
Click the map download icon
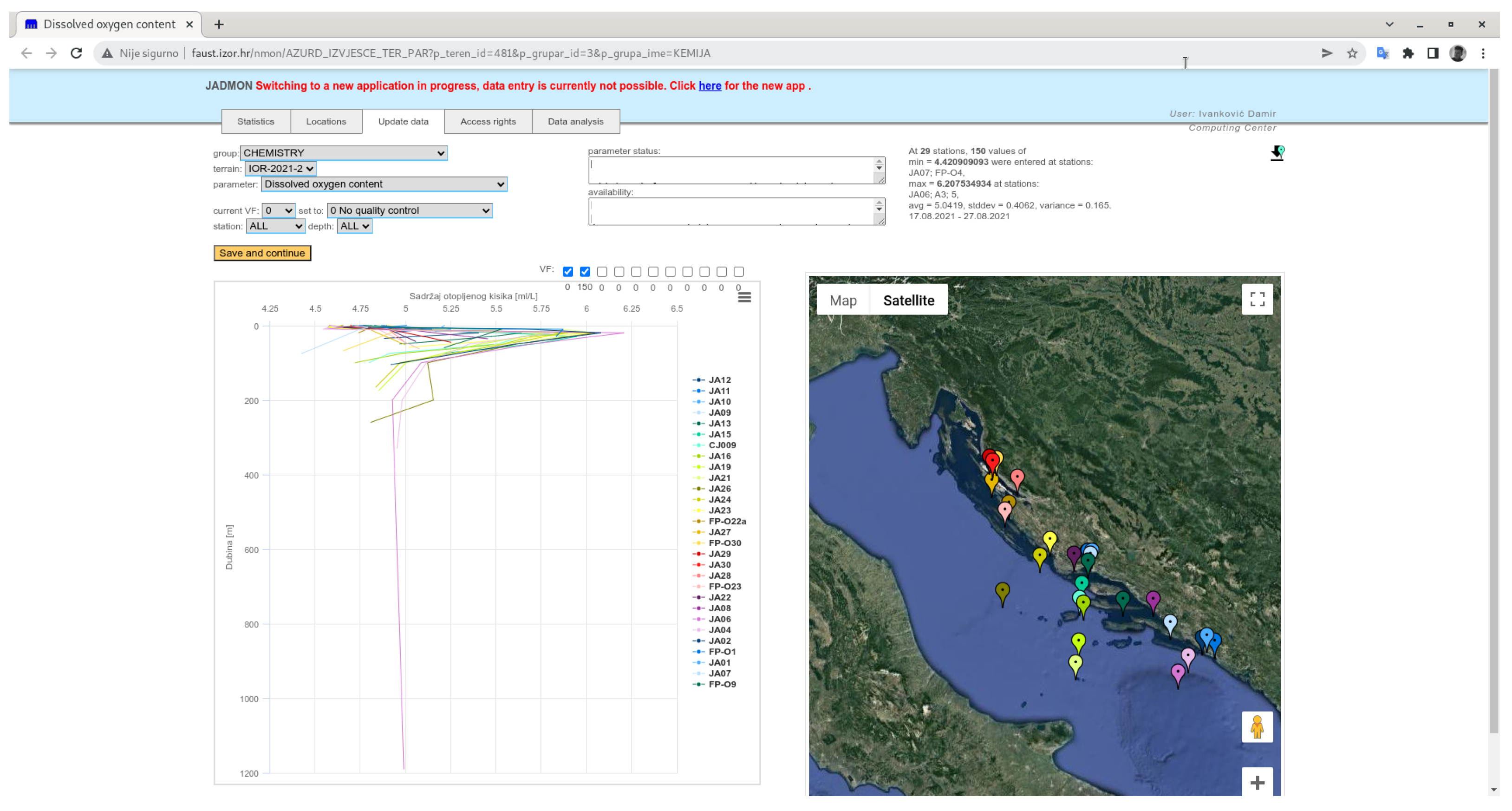[1277, 153]
